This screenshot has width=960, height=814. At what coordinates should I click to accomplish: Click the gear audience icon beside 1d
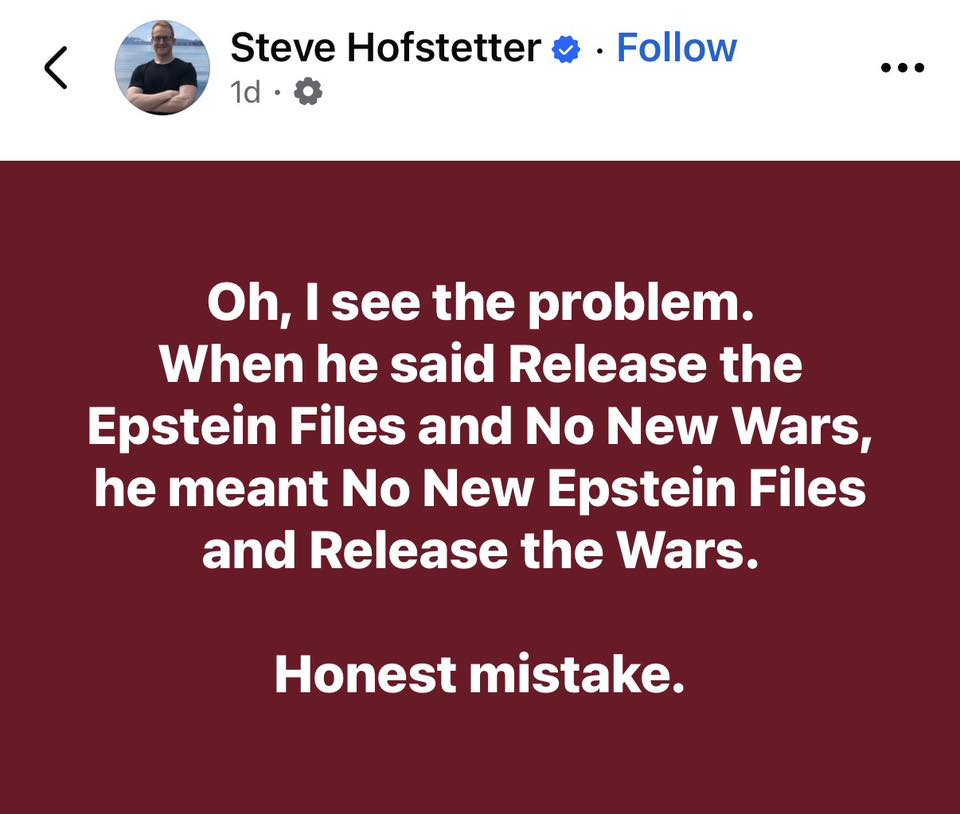308,92
